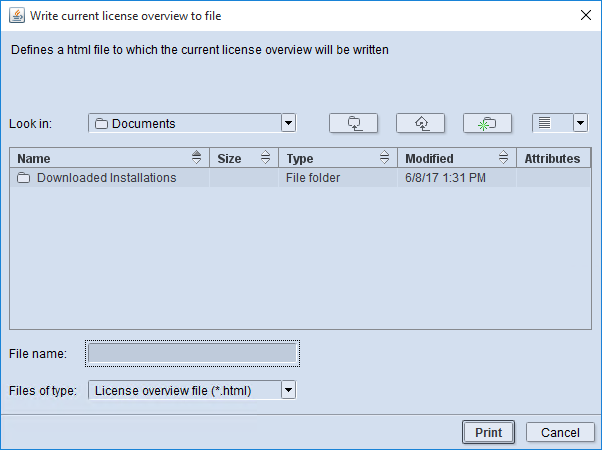The image size is (602, 450).
Task: Create a new folder with the green star button
Action: pyautogui.click(x=487, y=123)
